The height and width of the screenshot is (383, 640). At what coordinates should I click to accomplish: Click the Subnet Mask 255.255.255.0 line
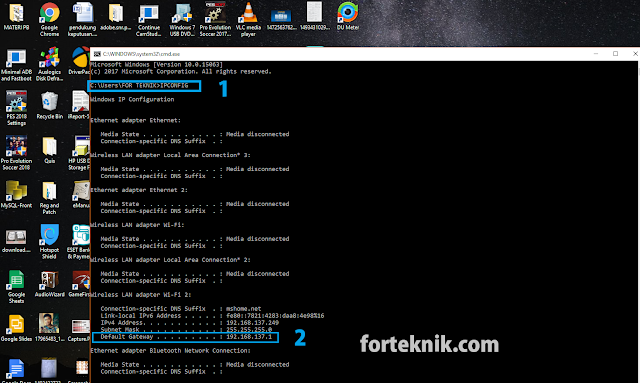186,330
